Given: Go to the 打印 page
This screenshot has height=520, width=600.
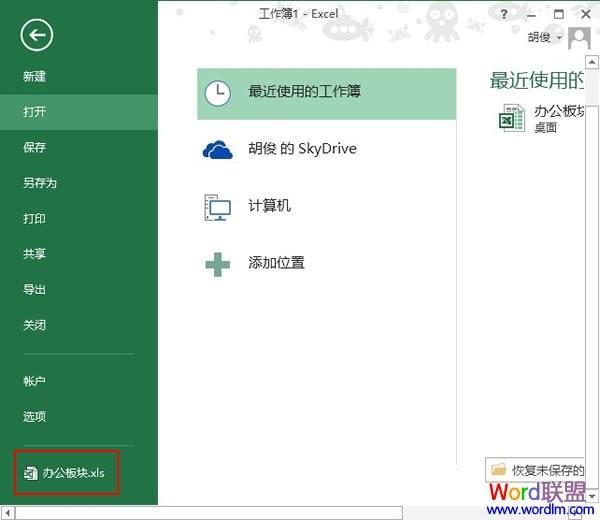Looking at the screenshot, I should tap(34, 218).
